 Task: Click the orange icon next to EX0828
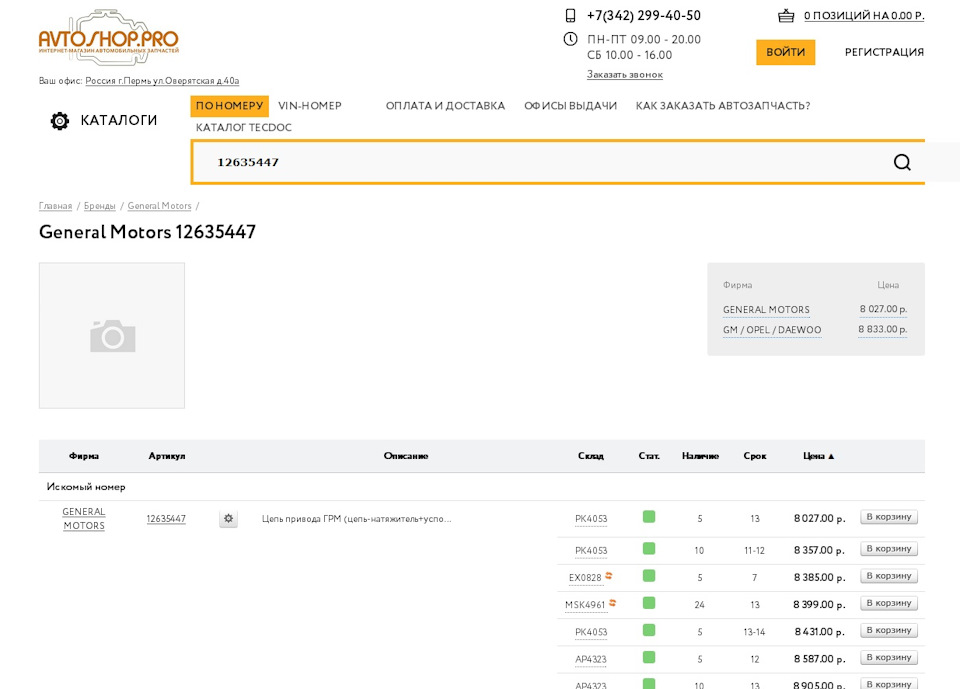[609, 576]
